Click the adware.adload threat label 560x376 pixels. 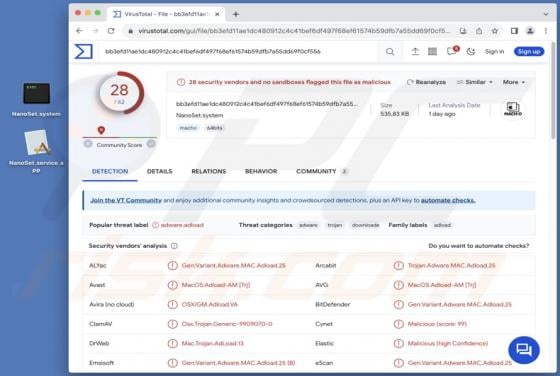(182, 225)
